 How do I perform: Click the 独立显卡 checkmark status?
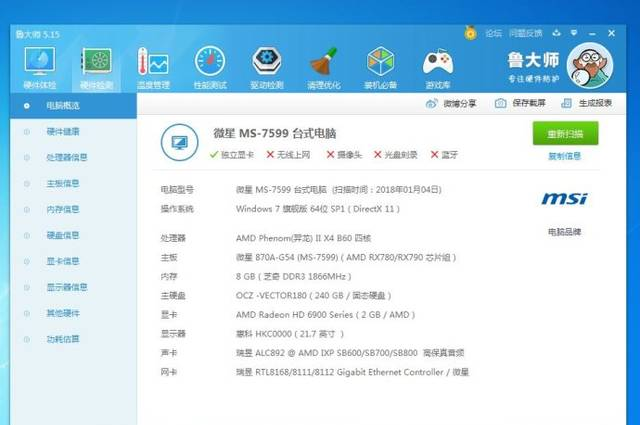[231, 155]
